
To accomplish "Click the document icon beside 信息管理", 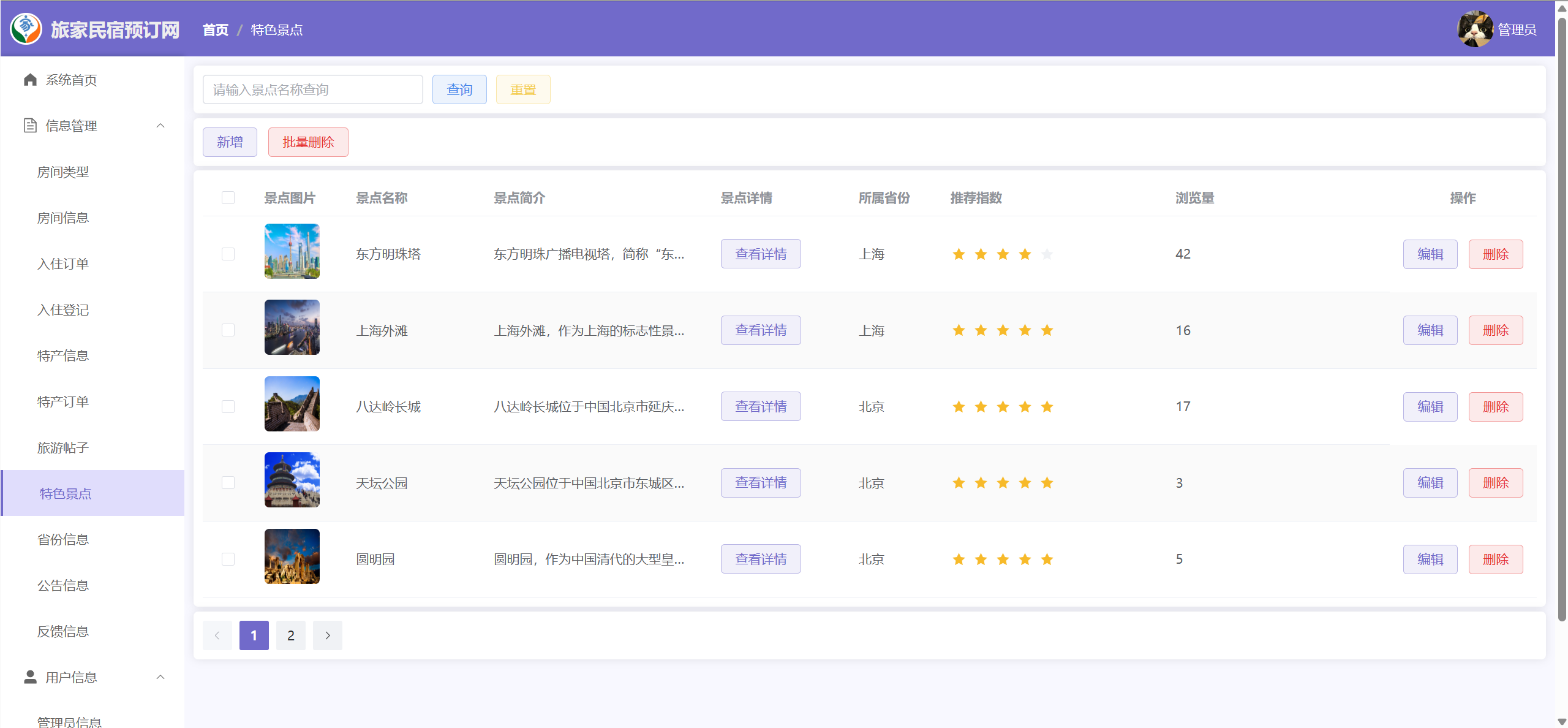I will click(30, 126).
